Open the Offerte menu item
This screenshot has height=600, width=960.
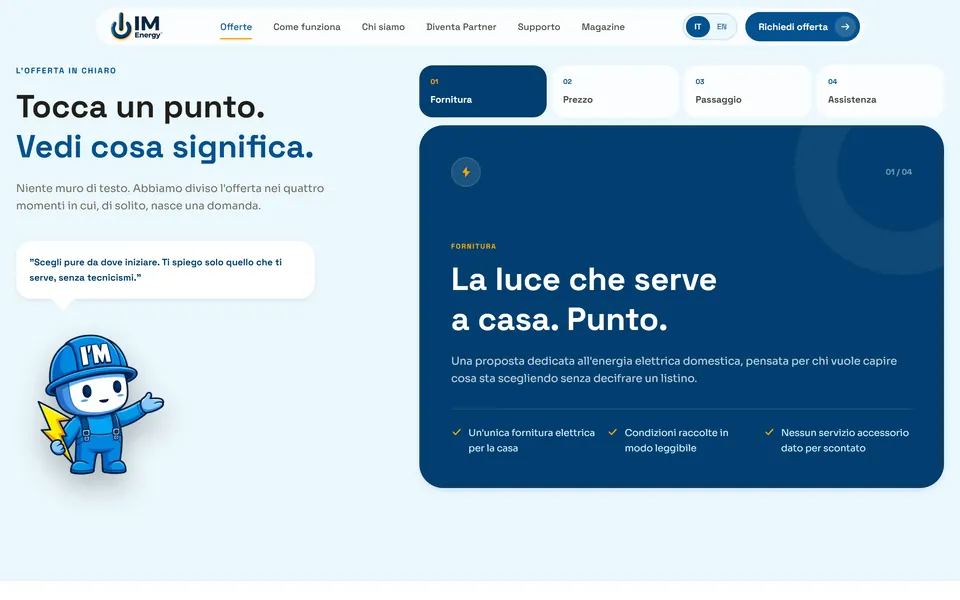(x=236, y=27)
